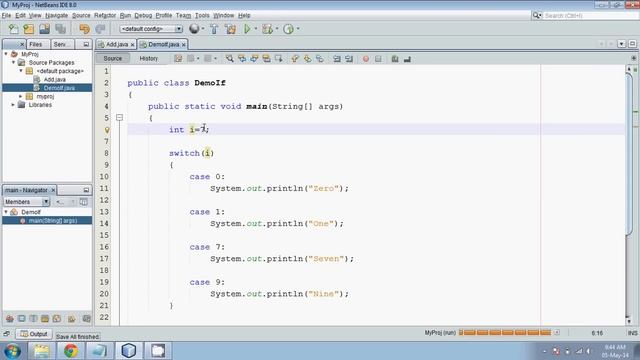Click the Find Next Occurrence icon
The width and height of the screenshot is (640, 360).
click(254, 59)
